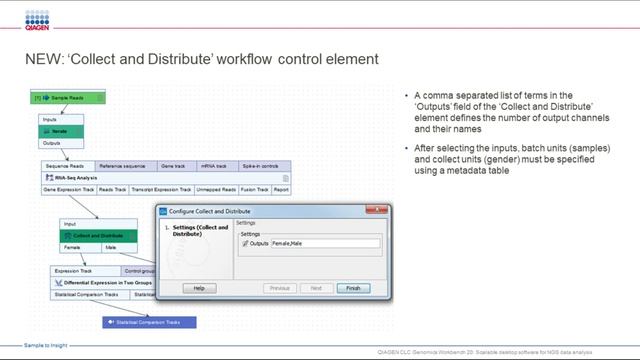Click the blue output node arrow icon
The image size is (640, 360).
point(111,322)
